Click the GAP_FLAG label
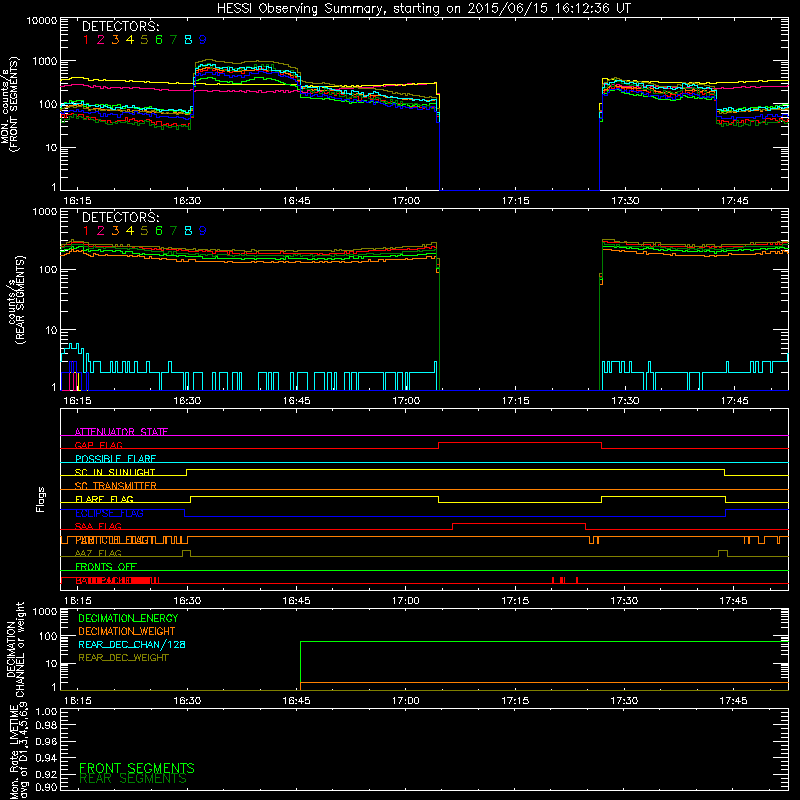The height and width of the screenshot is (800, 800). pyautogui.click(x=98, y=445)
